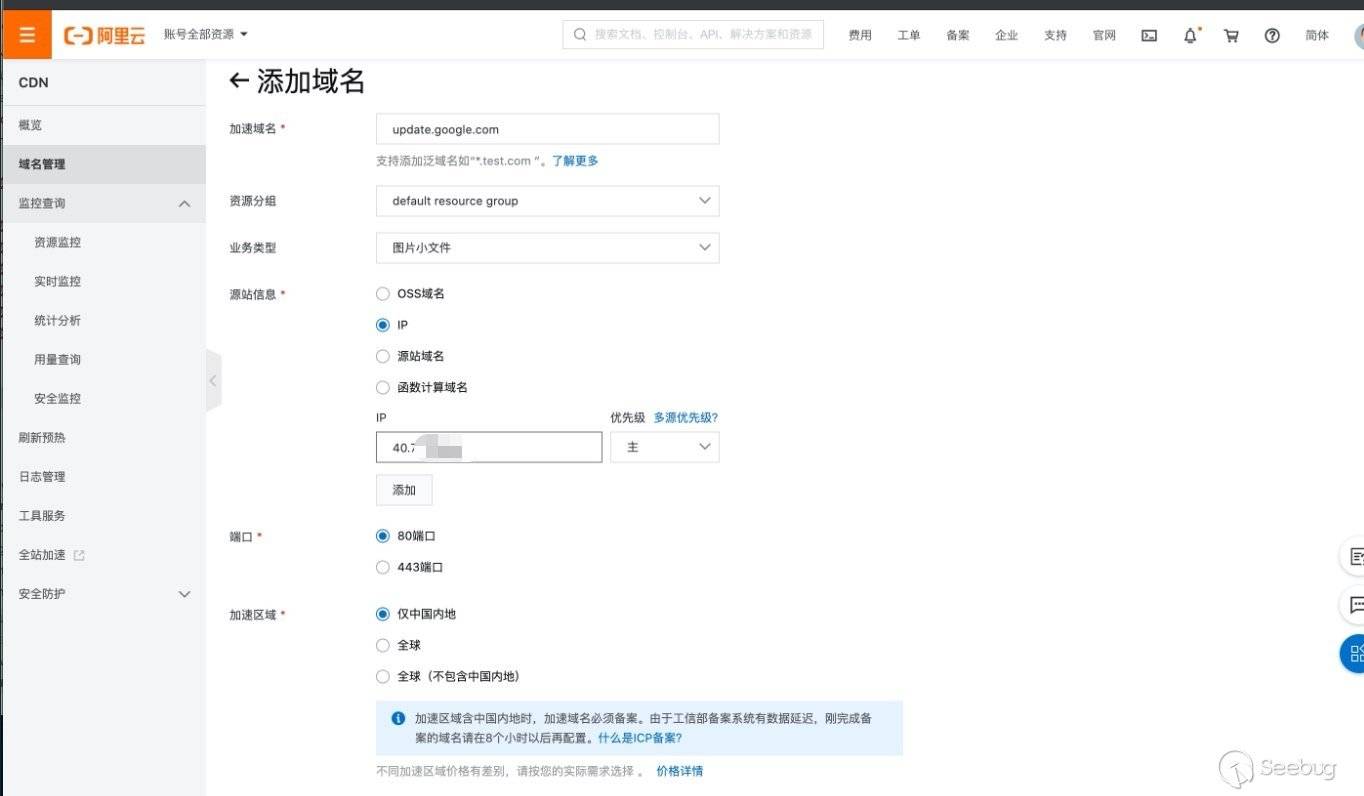Open the 资源分组 dropdown
Screen dimensions: 1364x796
click(x=547, y=201)
